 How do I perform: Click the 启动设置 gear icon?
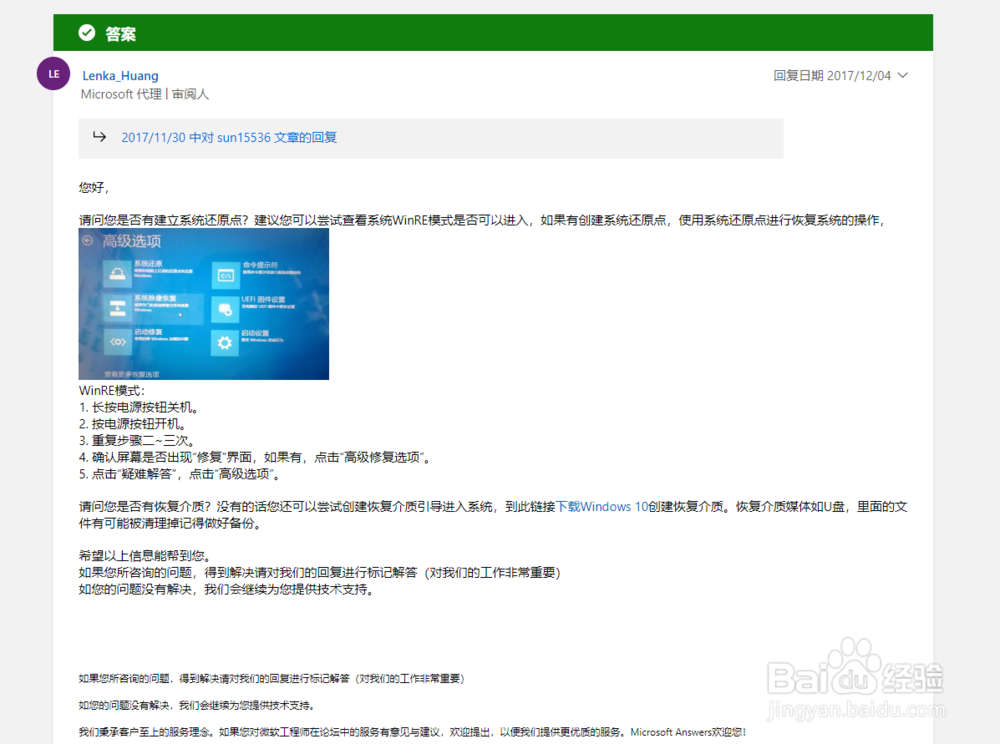[225, 341]
